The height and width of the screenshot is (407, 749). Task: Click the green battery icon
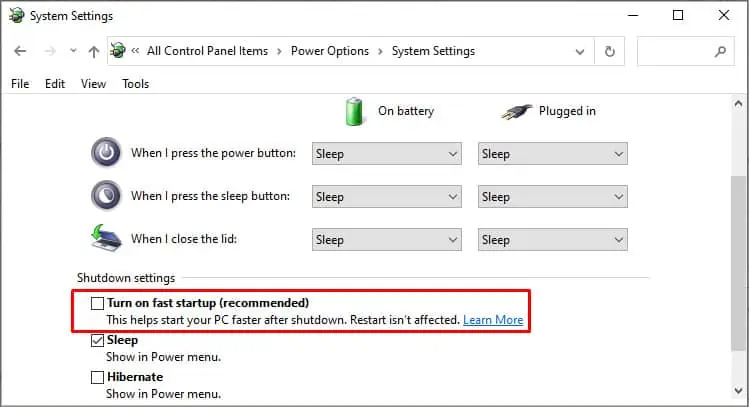pyautogui.click(x=354, y=111)
